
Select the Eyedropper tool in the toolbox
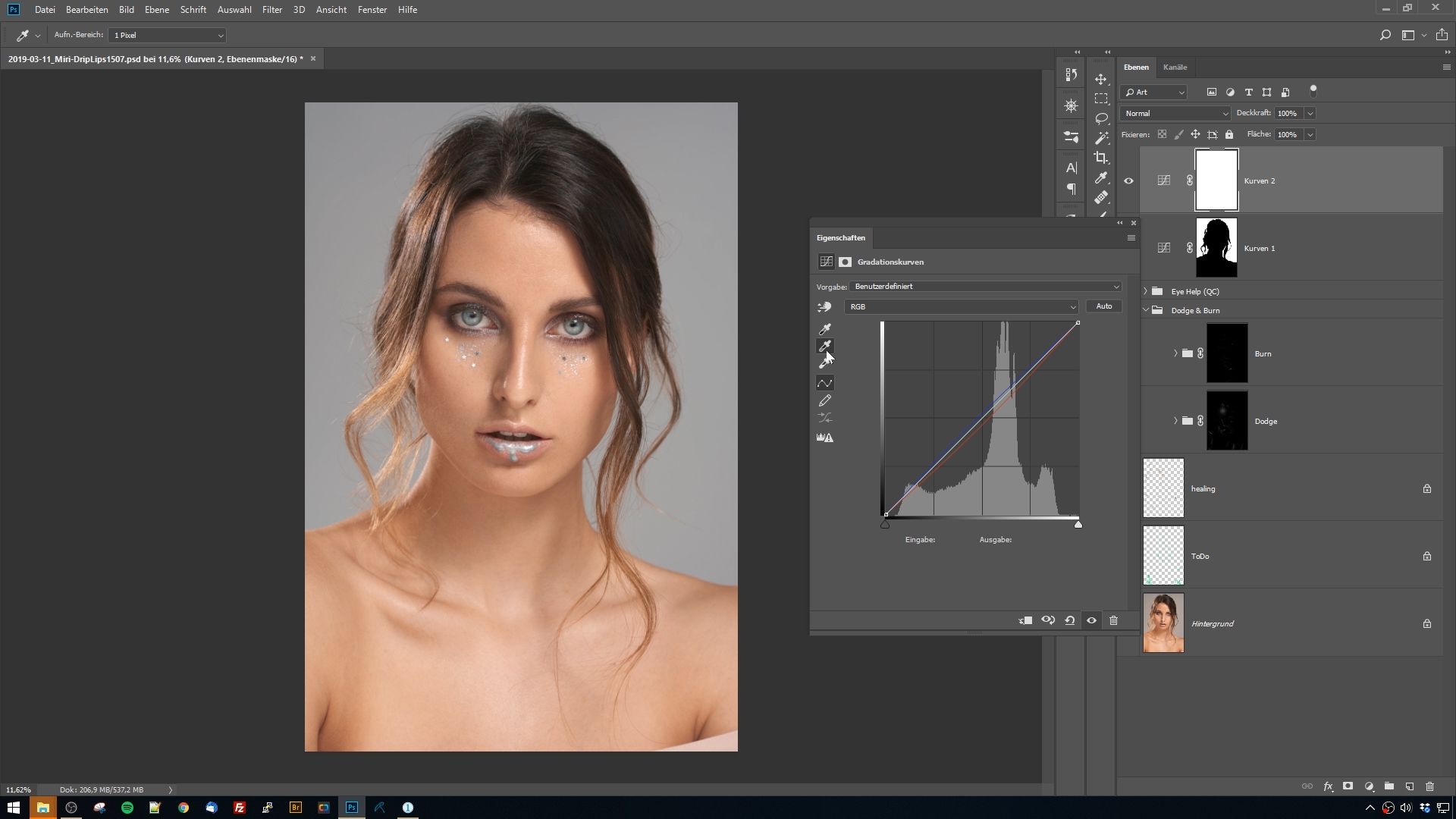coord(1101,177)
